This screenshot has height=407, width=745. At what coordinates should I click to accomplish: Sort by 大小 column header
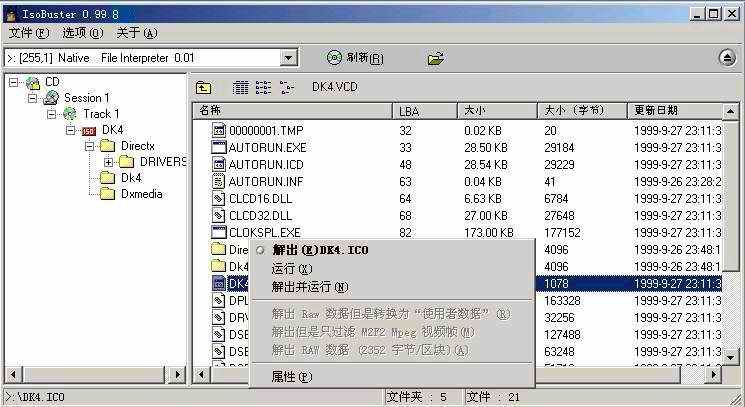tap(497, 111)
